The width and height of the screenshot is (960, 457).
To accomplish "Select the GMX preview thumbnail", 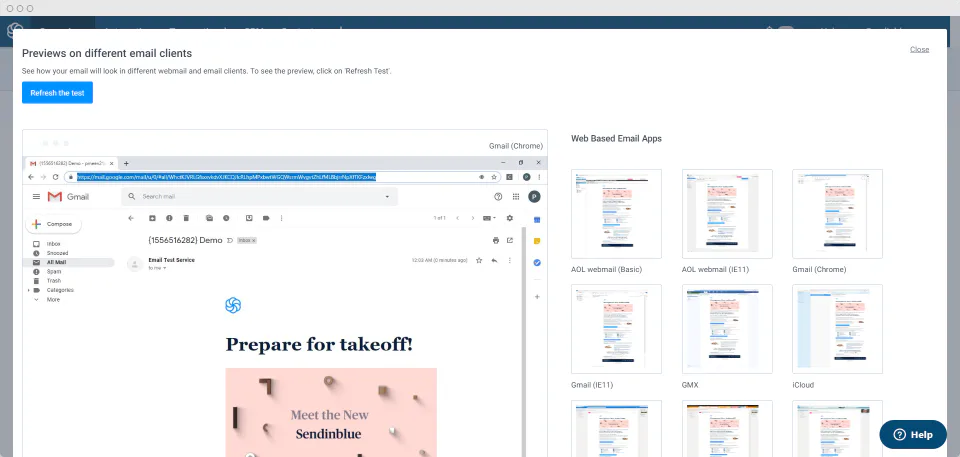I will 727,328.
